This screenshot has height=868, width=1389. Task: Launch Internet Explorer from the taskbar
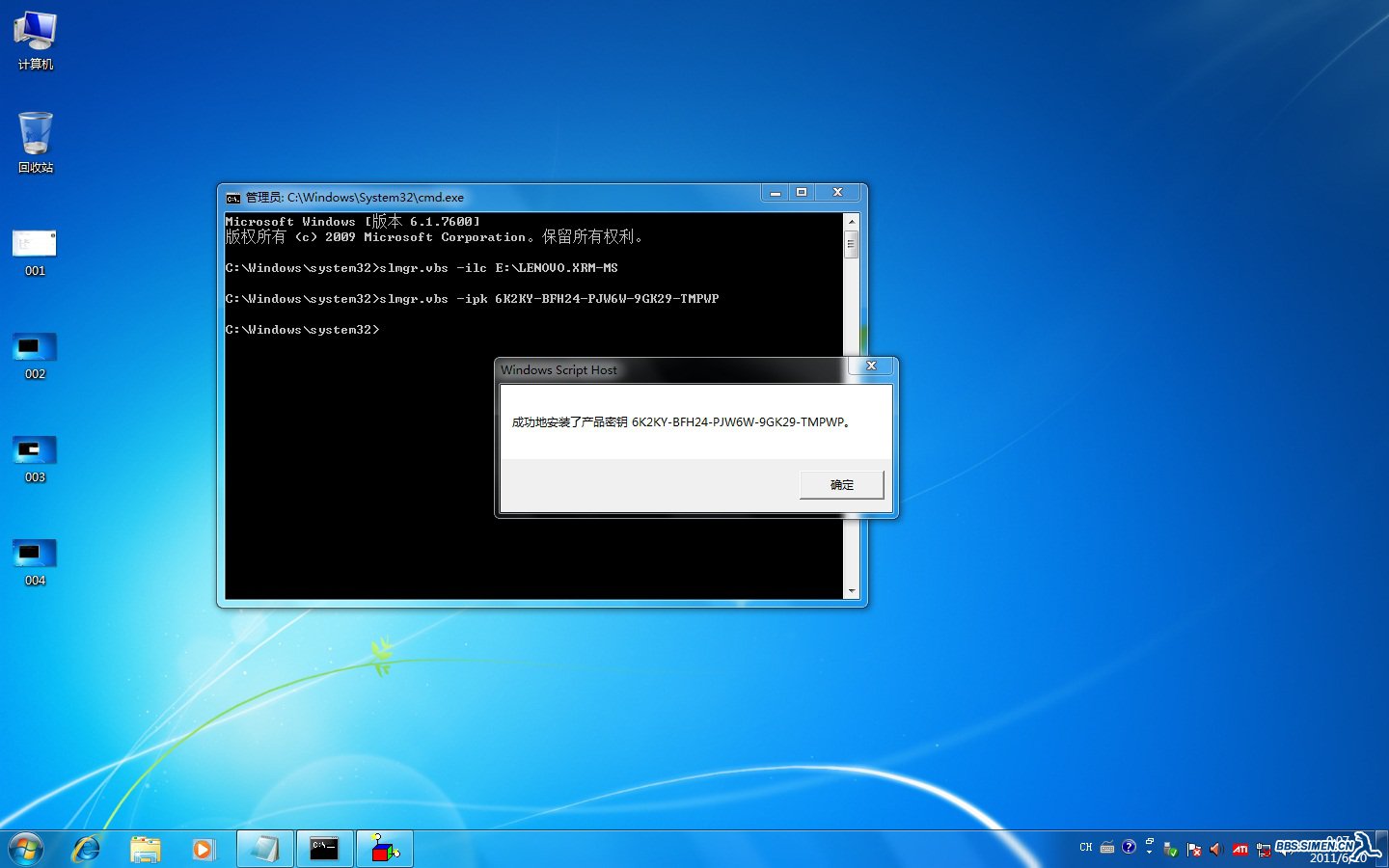[87, 849]
